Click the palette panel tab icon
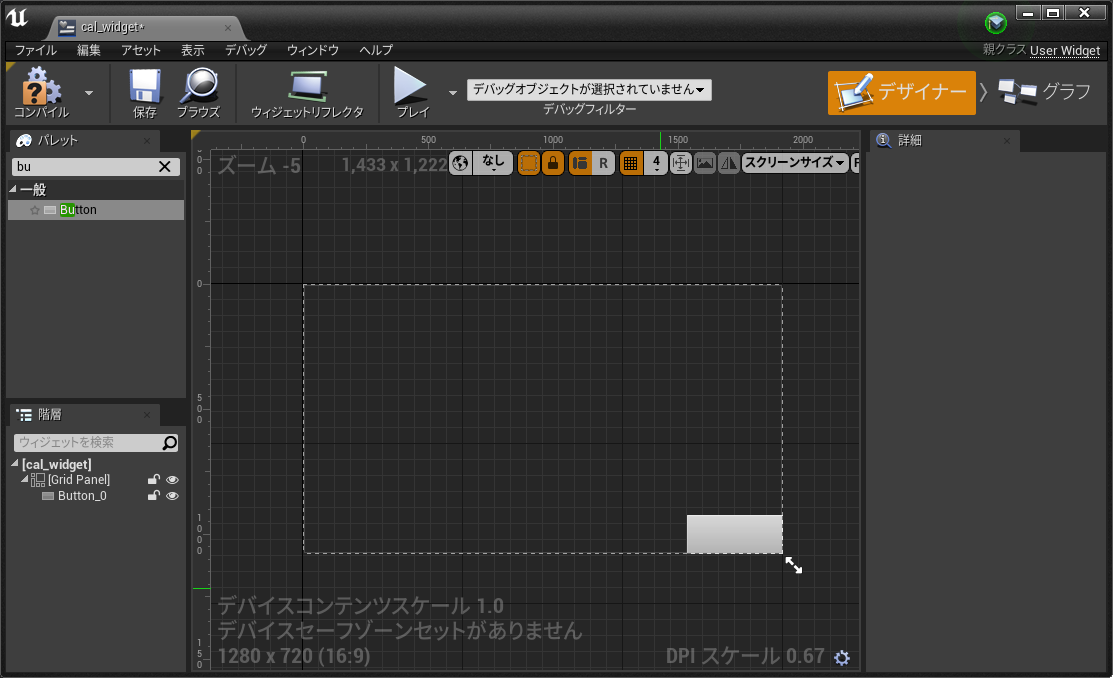The height and width of the screenshot is (678, 1113). [x=24, y=140]
